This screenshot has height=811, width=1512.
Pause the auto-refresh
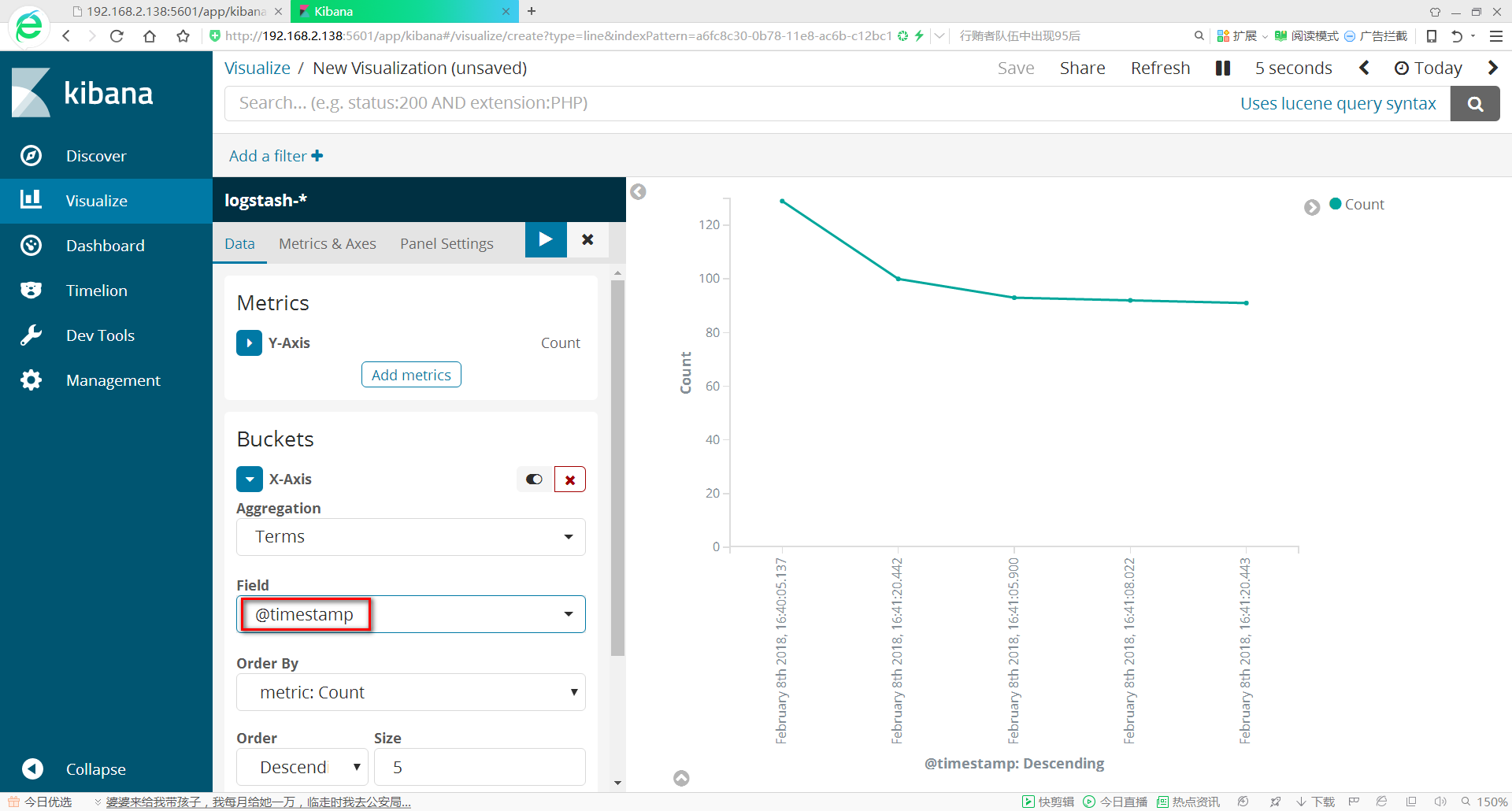coord(1222,69)
